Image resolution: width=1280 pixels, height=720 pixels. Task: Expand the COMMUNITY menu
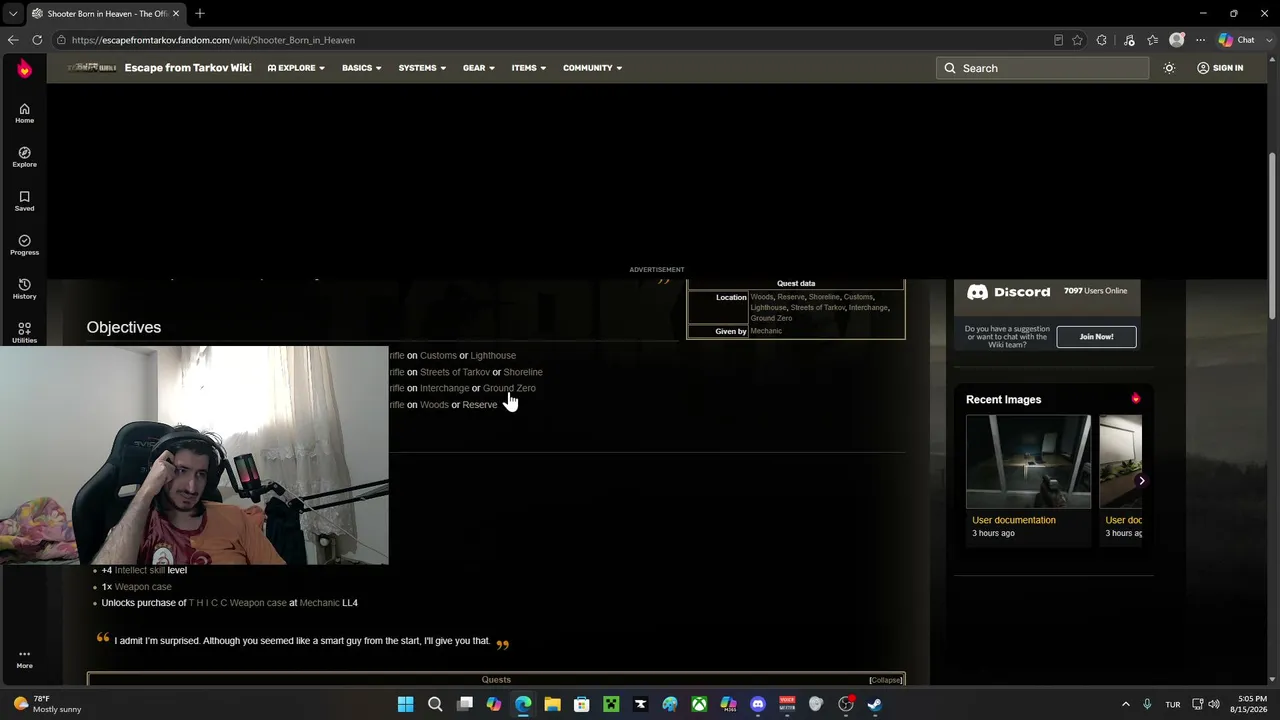592,68
